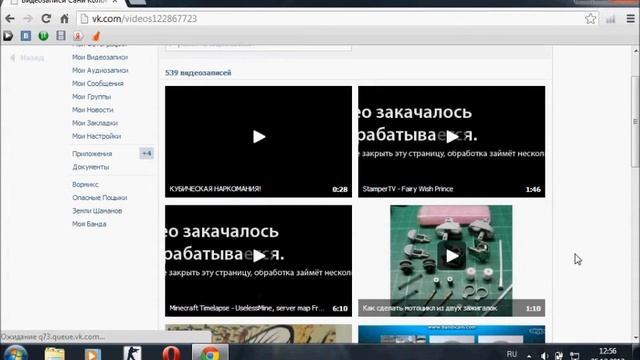Bookmark this page with the star icon

[x=590, y=19]
